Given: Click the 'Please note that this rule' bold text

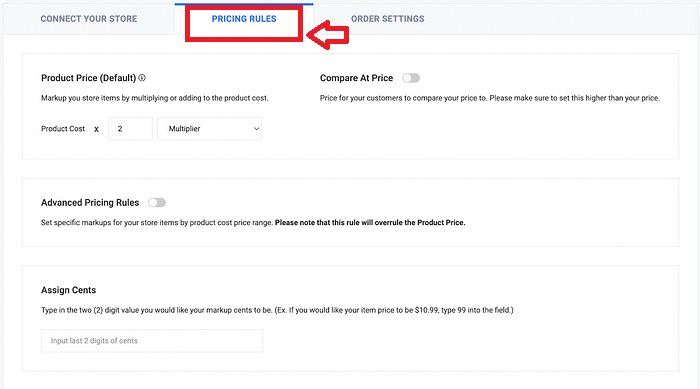Looking at the screenshot, I should click(370, 222).
